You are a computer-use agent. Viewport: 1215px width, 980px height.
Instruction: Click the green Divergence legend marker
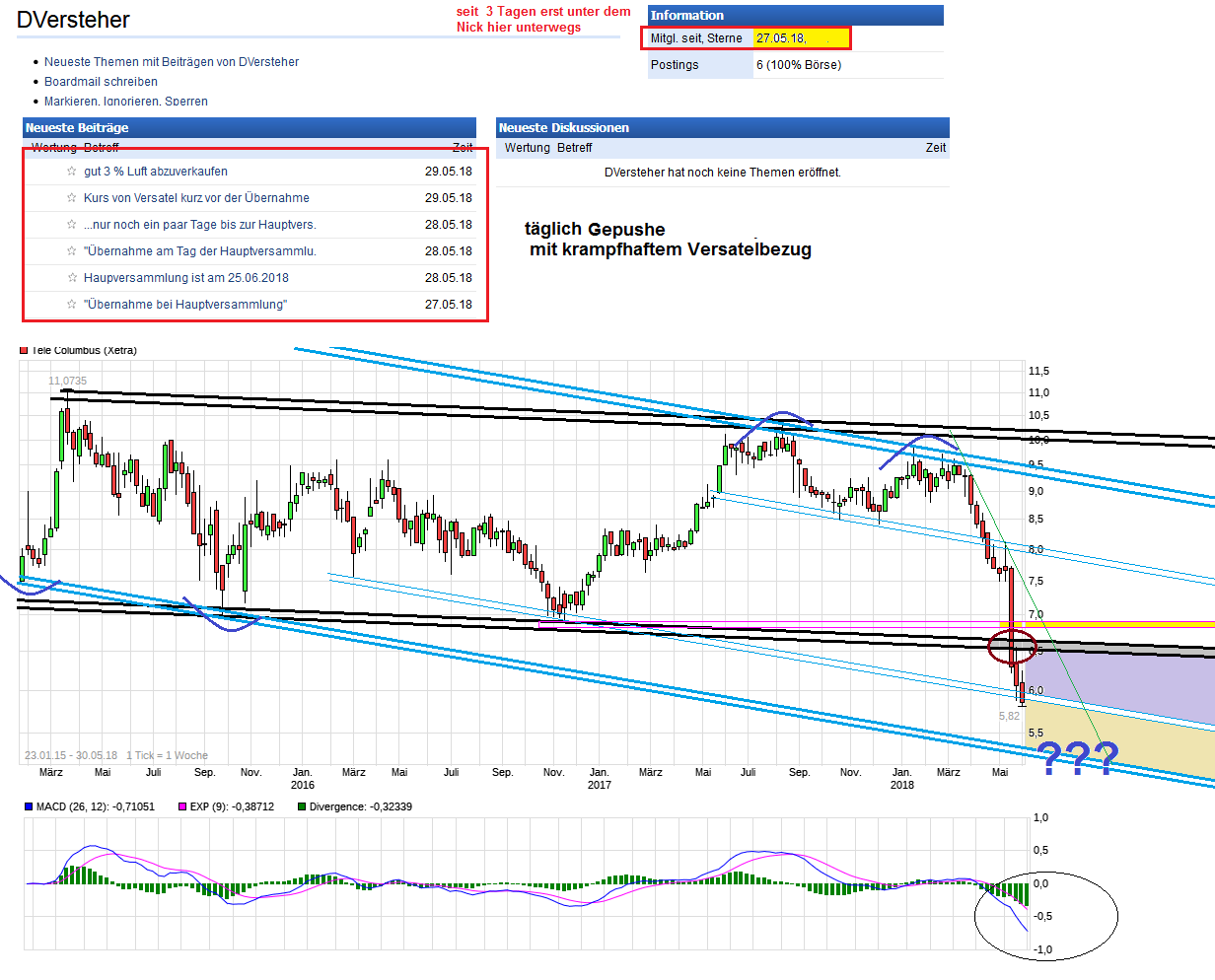click(x=302, y=806)
